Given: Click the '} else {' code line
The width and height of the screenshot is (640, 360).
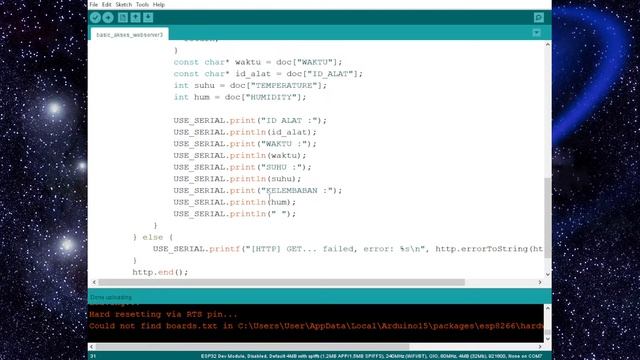Looking at the screenshot, I should (153, 237).
